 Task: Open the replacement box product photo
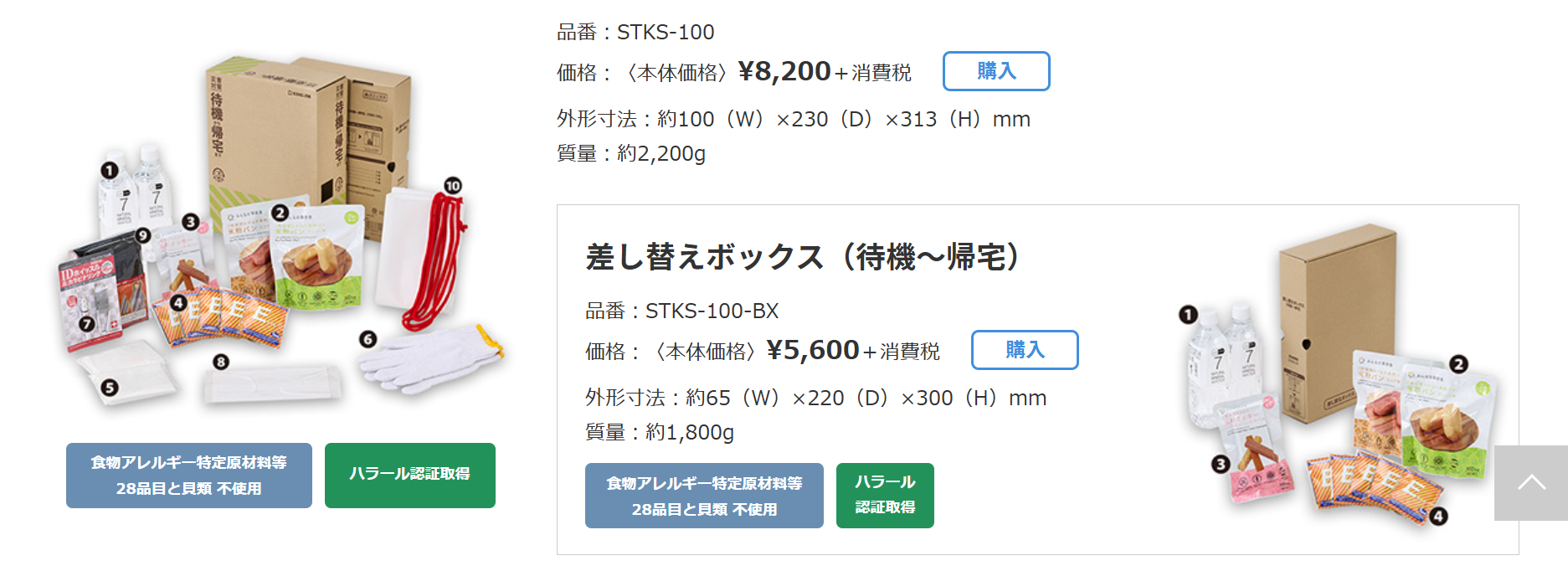point(1331,377)
